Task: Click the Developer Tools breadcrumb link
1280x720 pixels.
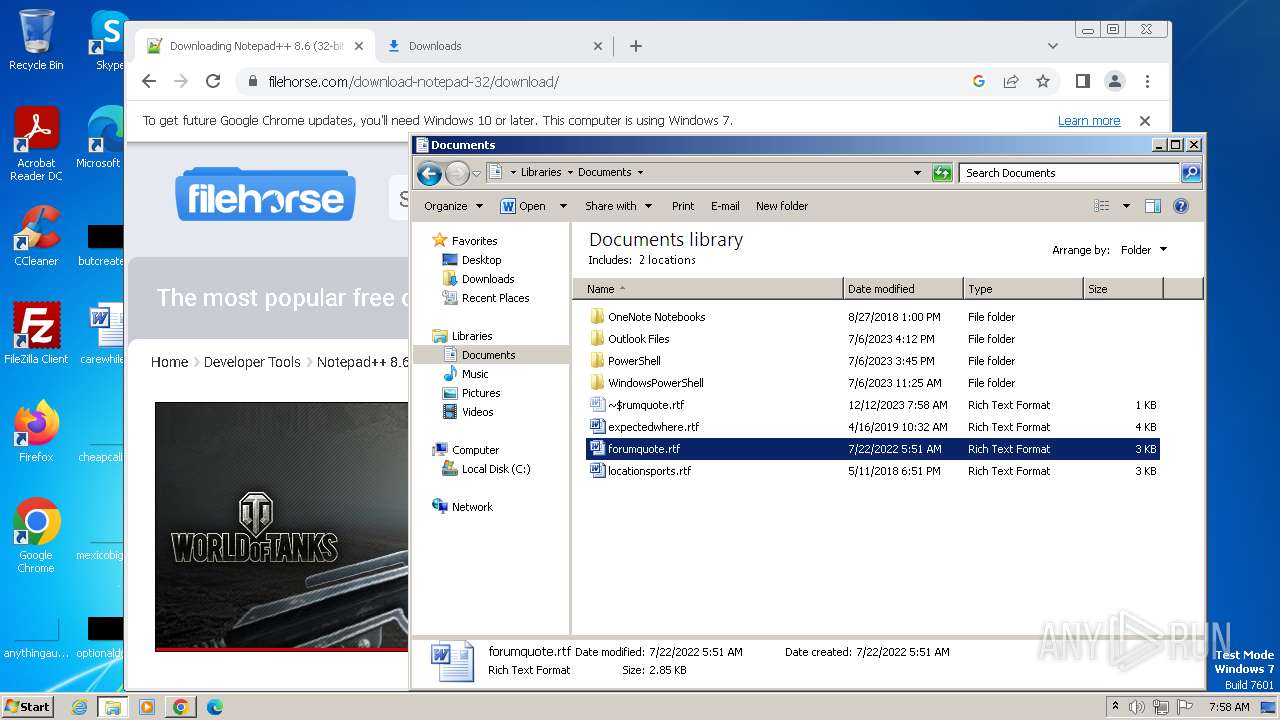Action: click(x=252, y=362)
